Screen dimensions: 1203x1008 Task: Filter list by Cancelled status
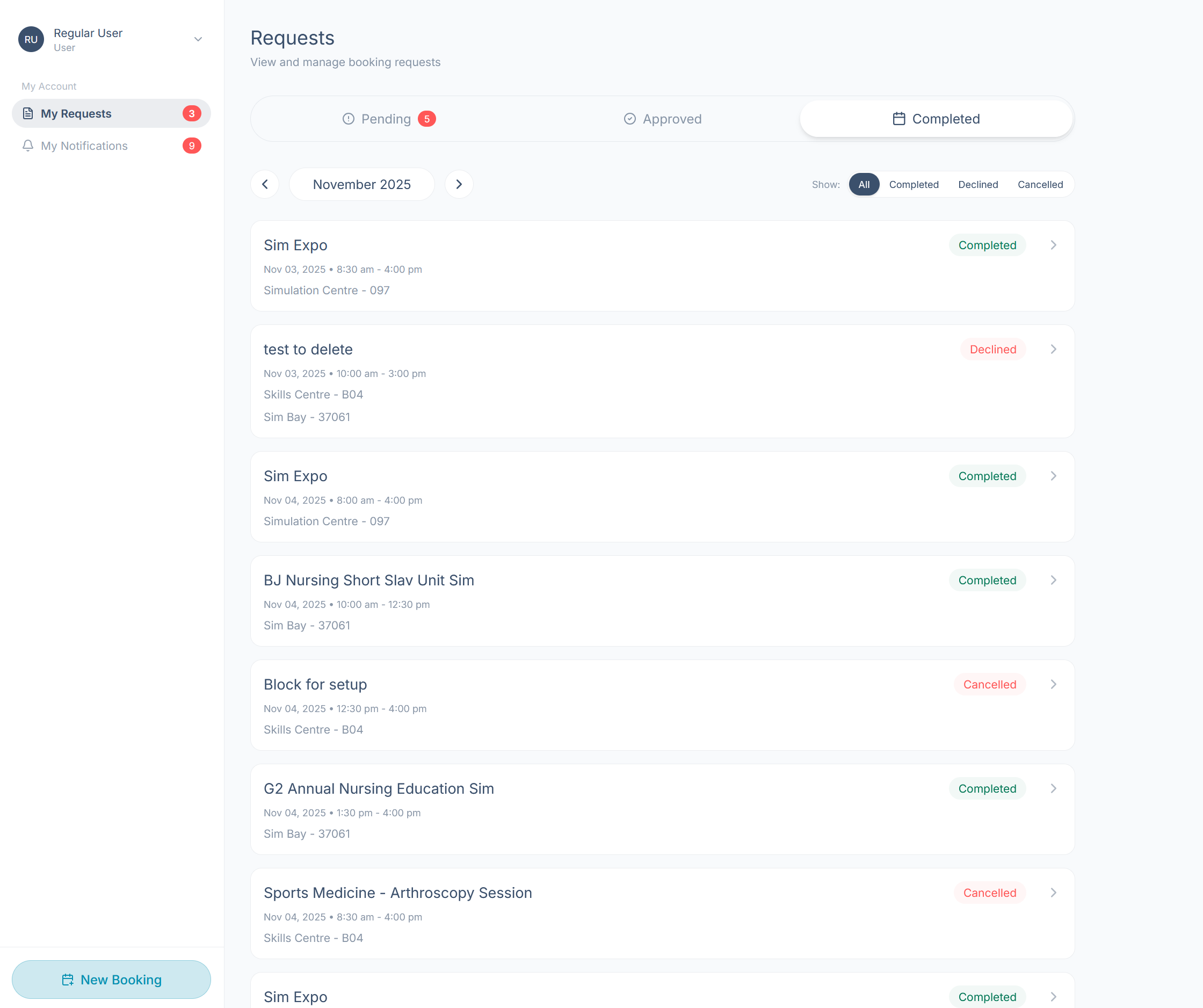coord(1040,184)
